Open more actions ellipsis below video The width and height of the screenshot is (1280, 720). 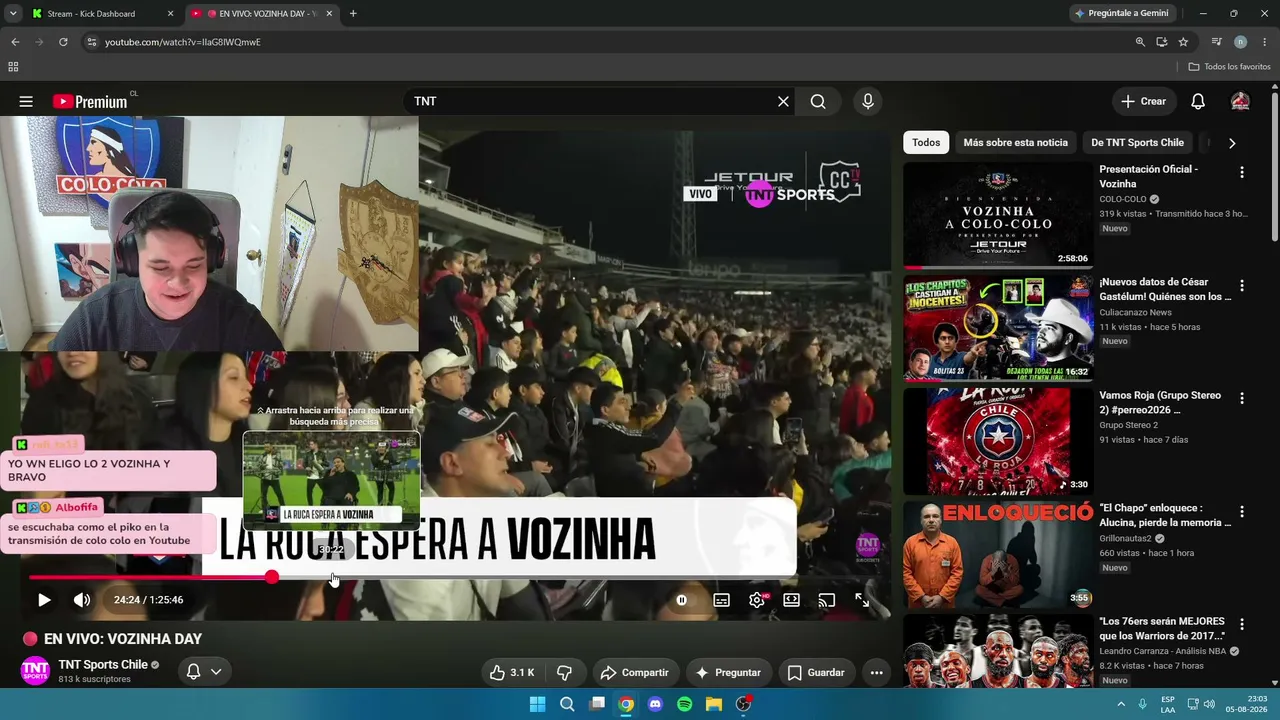pos(876,673)
